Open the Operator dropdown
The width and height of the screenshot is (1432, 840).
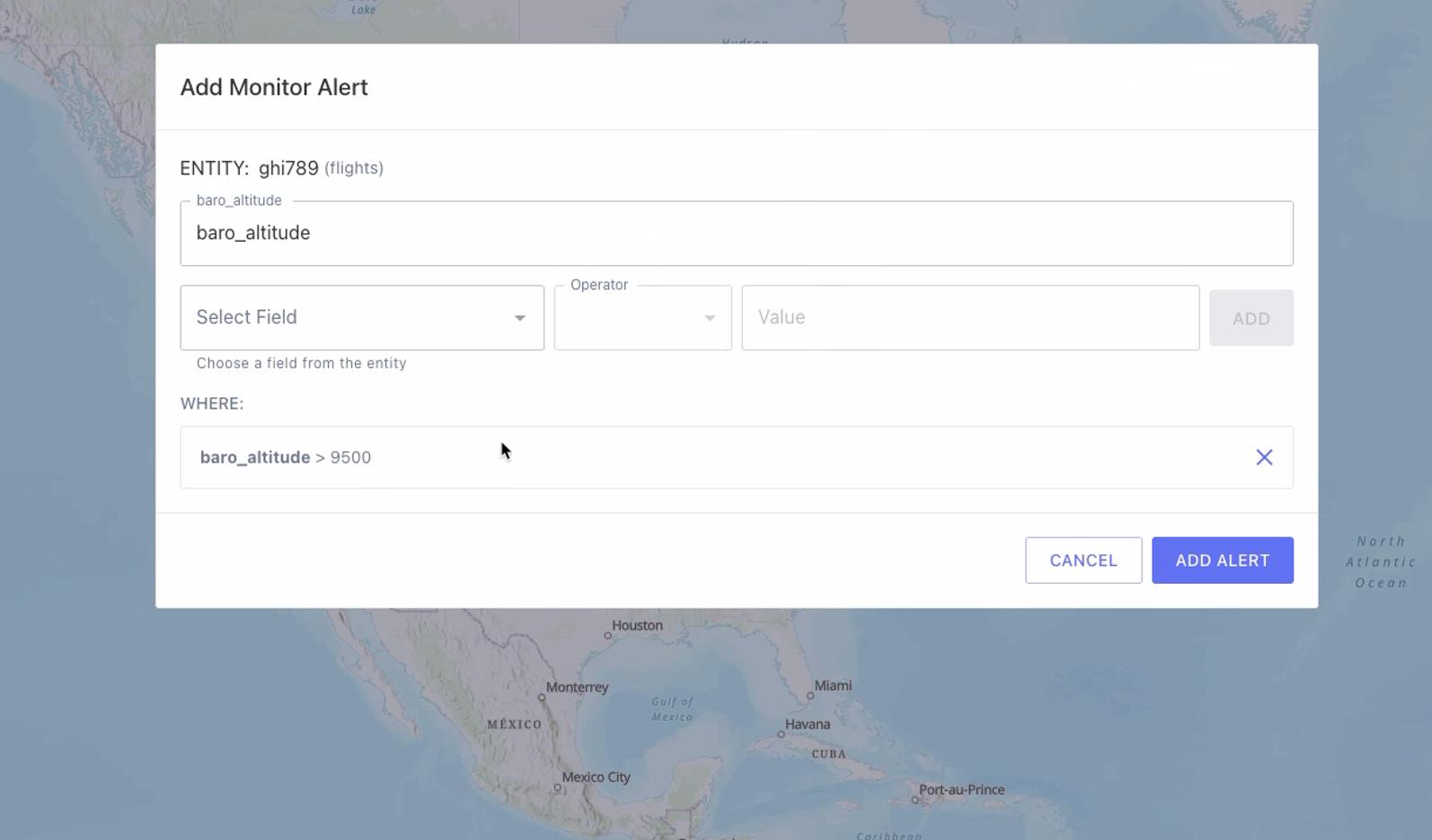pyautogui.click(x=642, y=318)
